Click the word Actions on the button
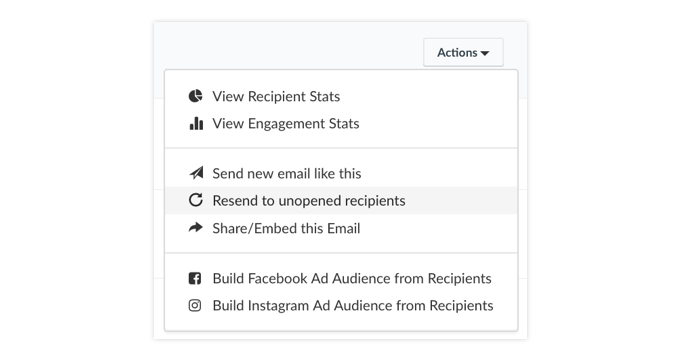The image size is (681, 360). pos(457,53)
